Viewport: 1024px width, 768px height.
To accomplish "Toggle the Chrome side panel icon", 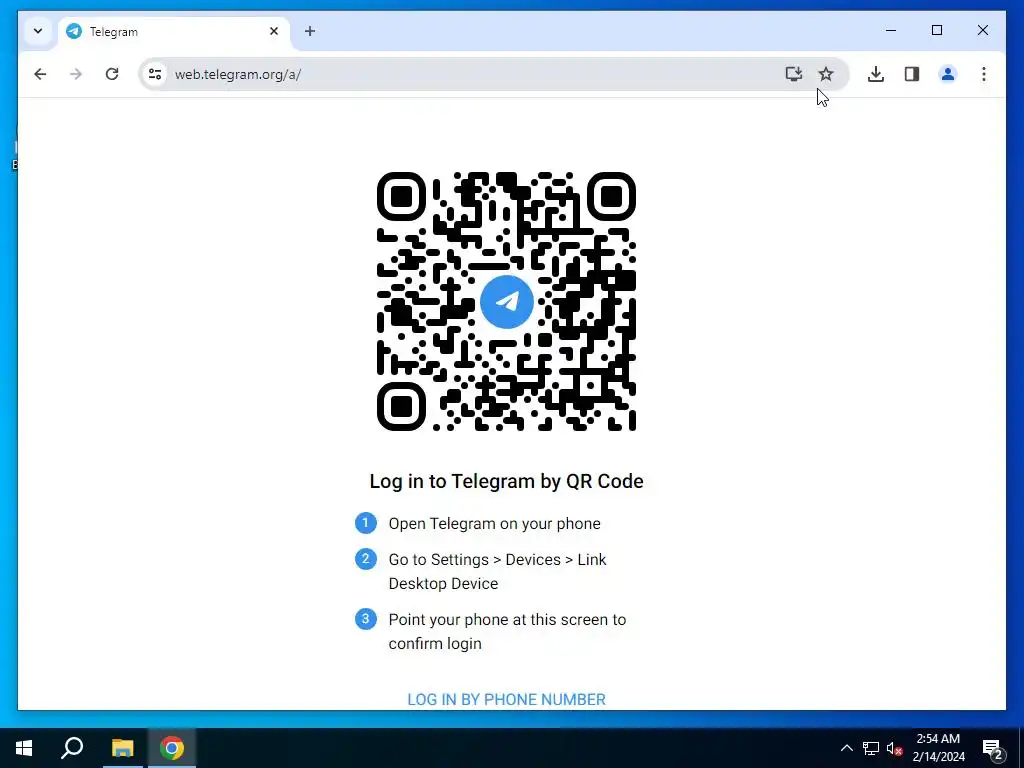I will pyautogui.click(x=912, y=74).
